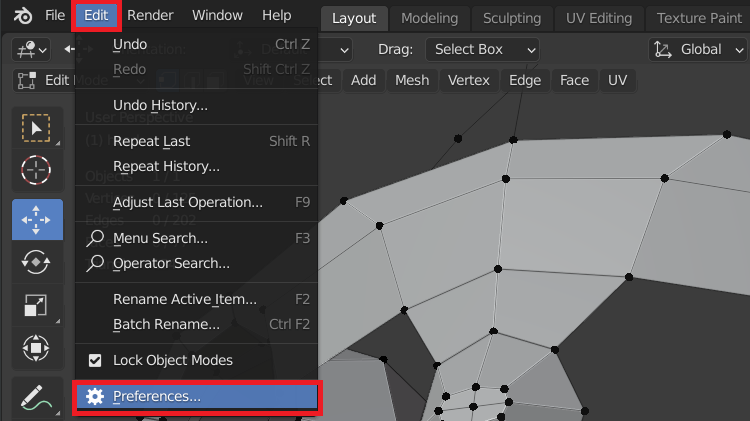
Task: Choose Batch Rename
Action: tap(197, 324)
